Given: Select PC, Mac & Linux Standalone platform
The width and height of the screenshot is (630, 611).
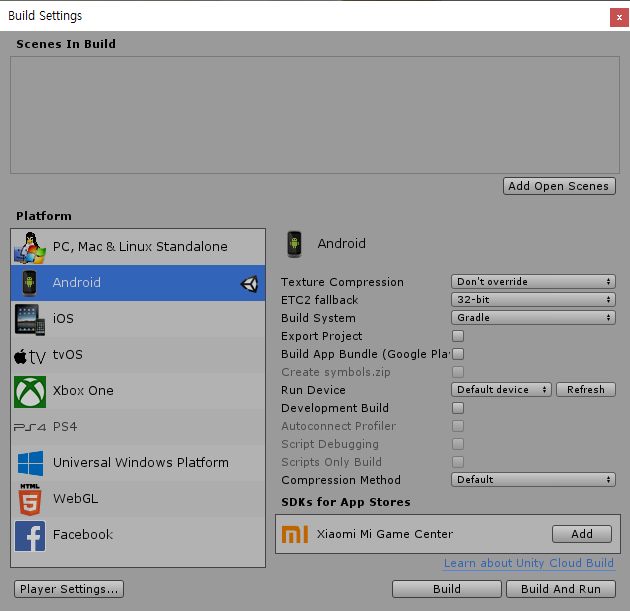Looking at the screenshot, I should tap(138, 247).
